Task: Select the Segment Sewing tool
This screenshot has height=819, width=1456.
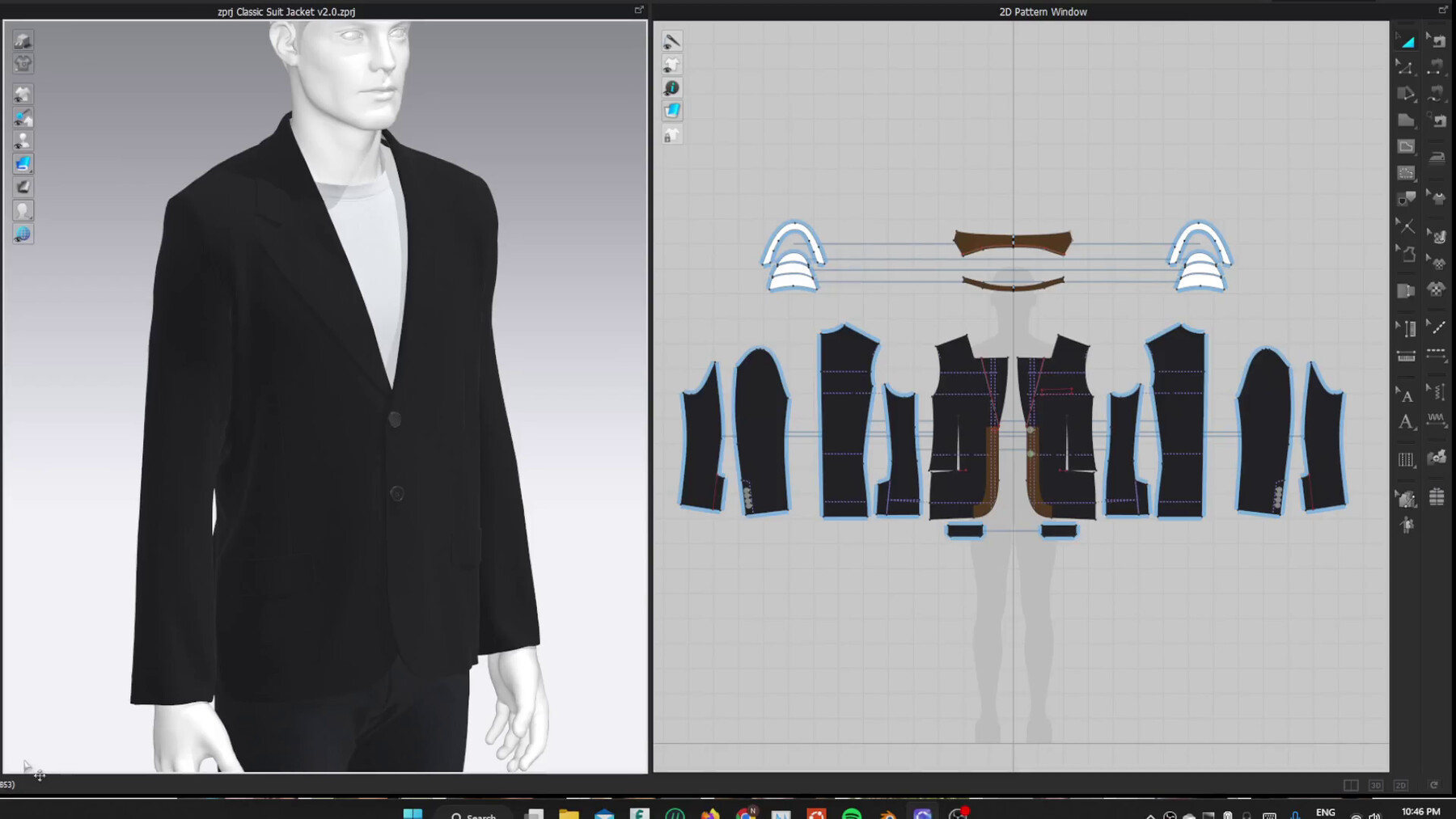Action: (x=1437, y=68)
